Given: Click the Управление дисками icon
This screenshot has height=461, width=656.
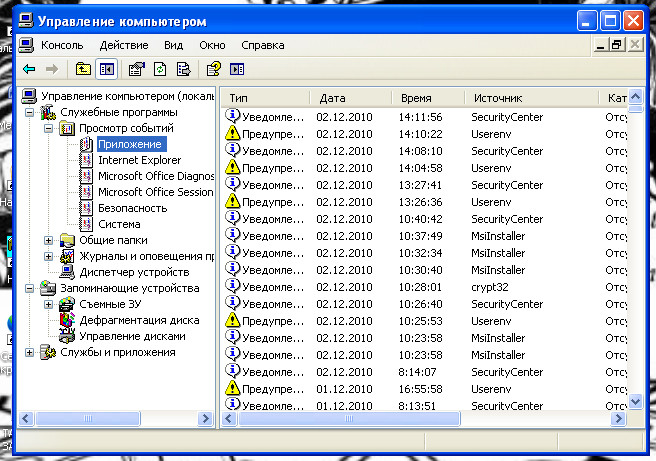Looking at the screenshot, I should (x=67, y=336).
